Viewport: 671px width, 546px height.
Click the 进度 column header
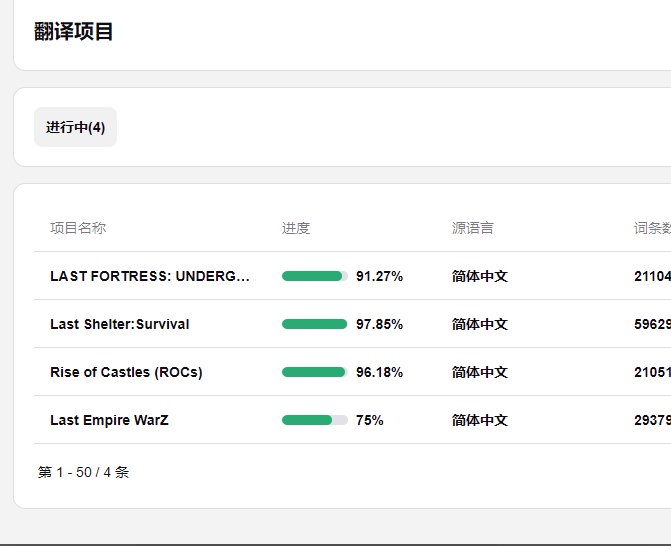coord(296,228)
